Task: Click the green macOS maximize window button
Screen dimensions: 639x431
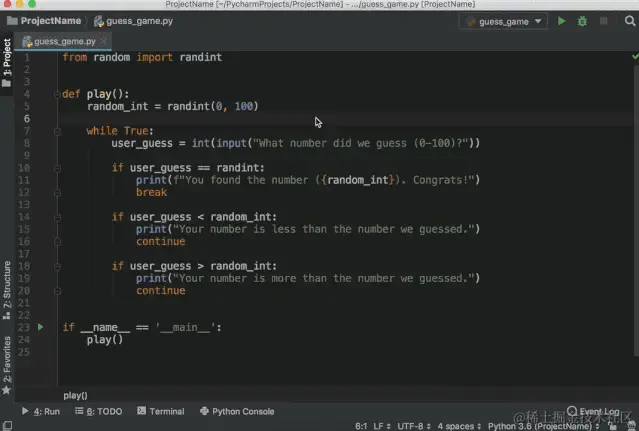Action: tap(32, 4)
